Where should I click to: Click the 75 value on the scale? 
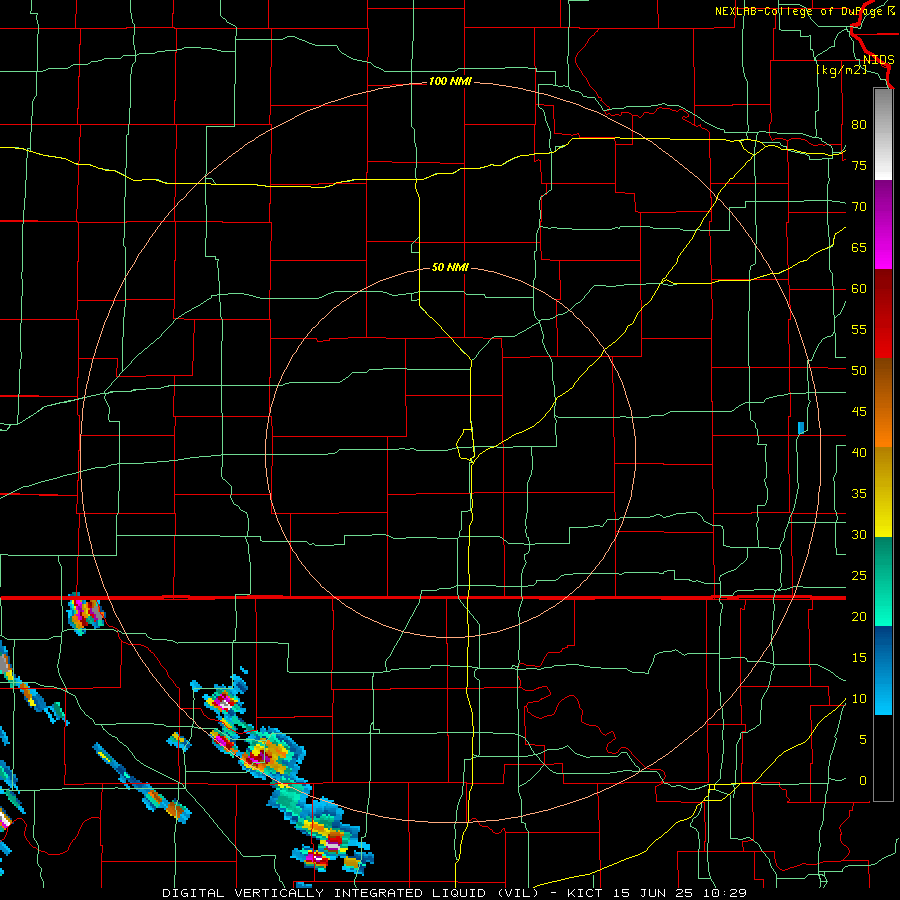pos(859,165)
